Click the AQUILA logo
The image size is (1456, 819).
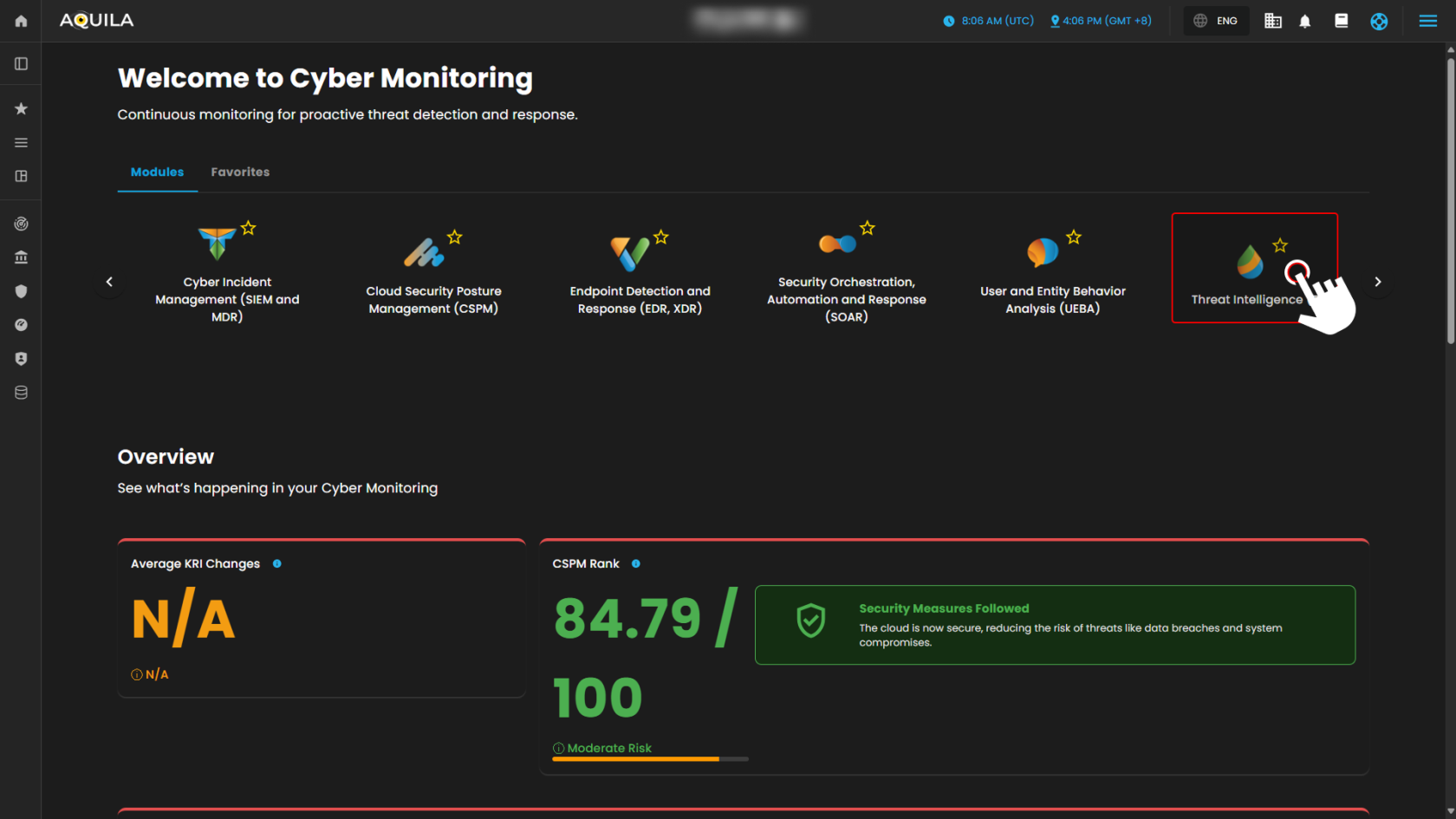[x=96, y=21]
